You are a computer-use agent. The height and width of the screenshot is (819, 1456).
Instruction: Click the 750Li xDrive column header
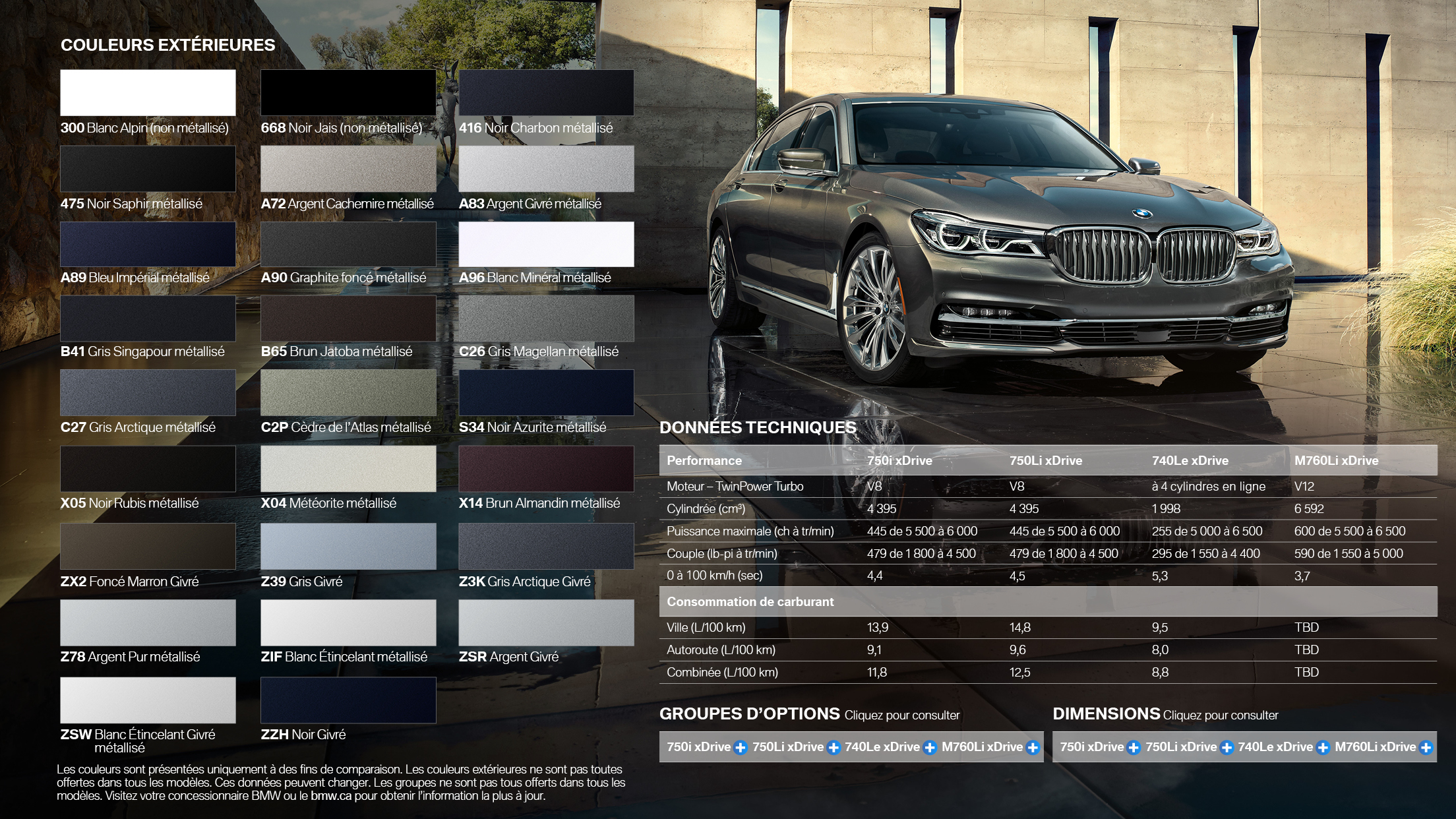[x=1045, y=460]
